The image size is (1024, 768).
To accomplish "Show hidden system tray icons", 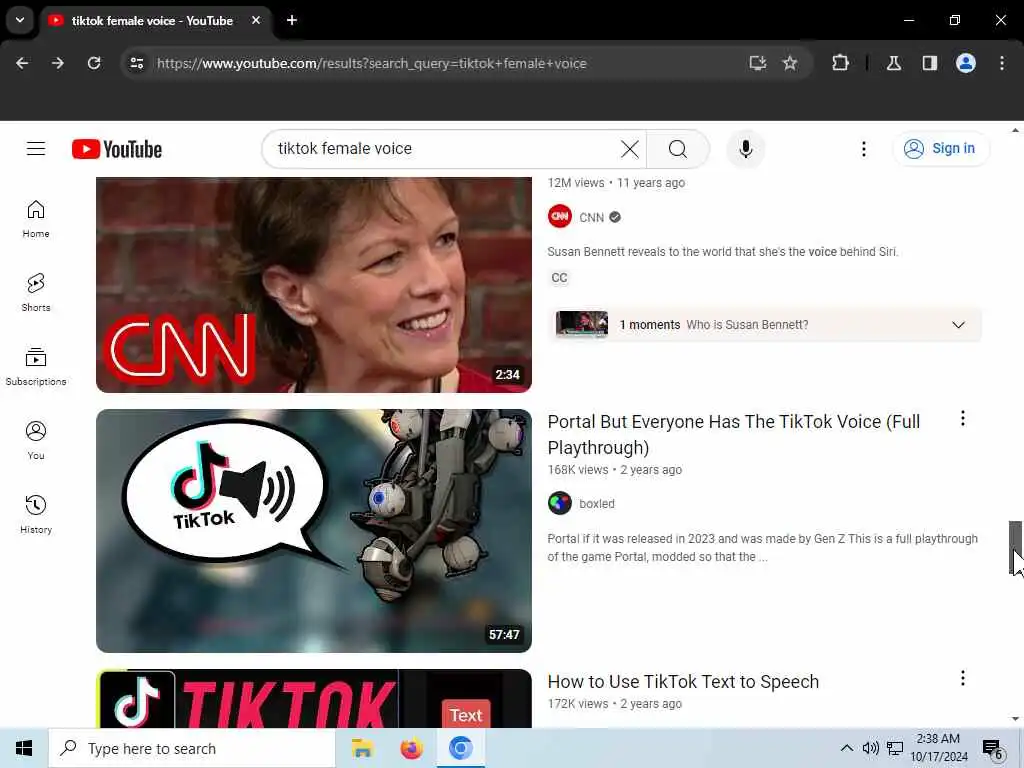I will tap(846, 748).
